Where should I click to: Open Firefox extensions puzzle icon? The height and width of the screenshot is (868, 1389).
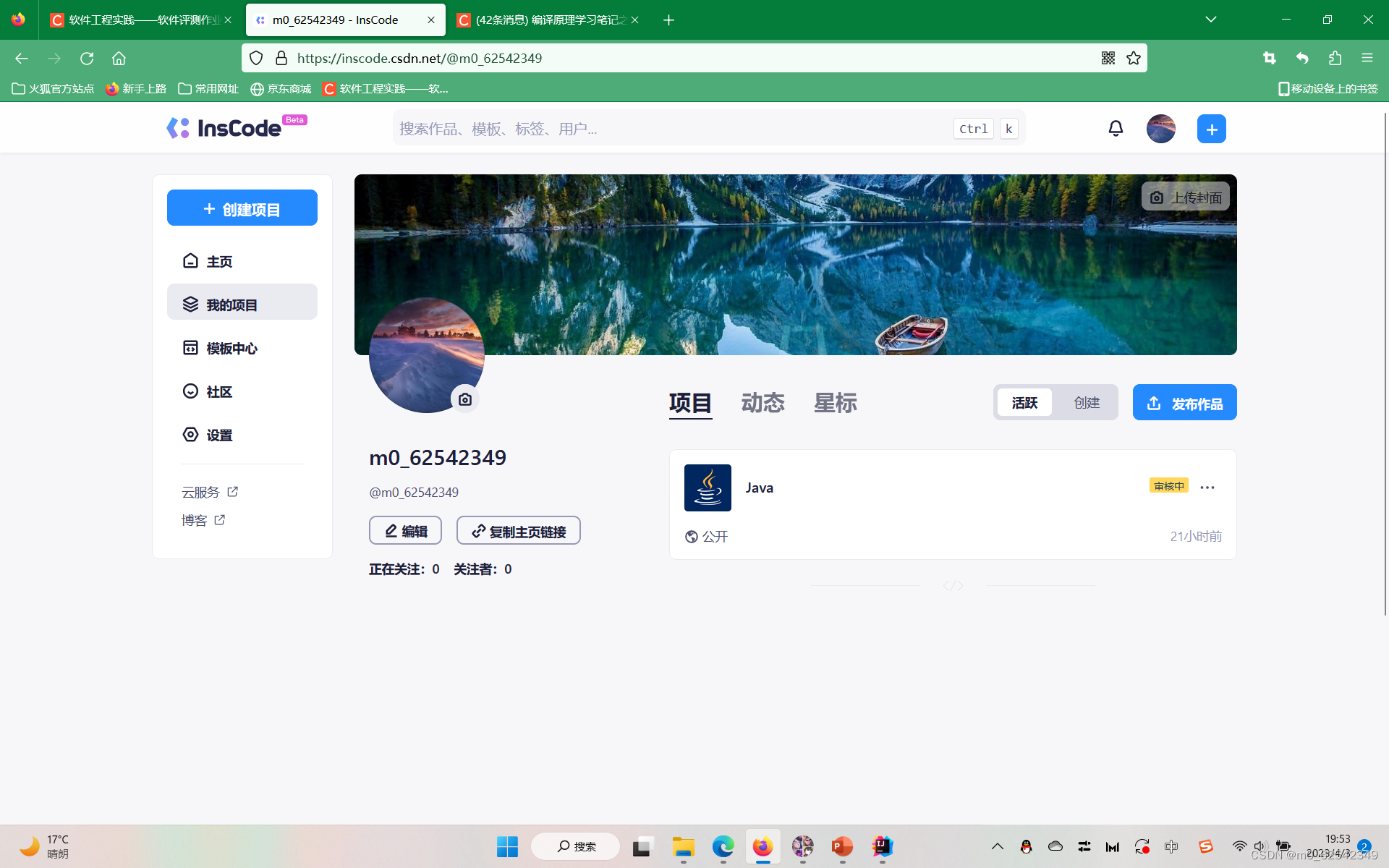1335,58
